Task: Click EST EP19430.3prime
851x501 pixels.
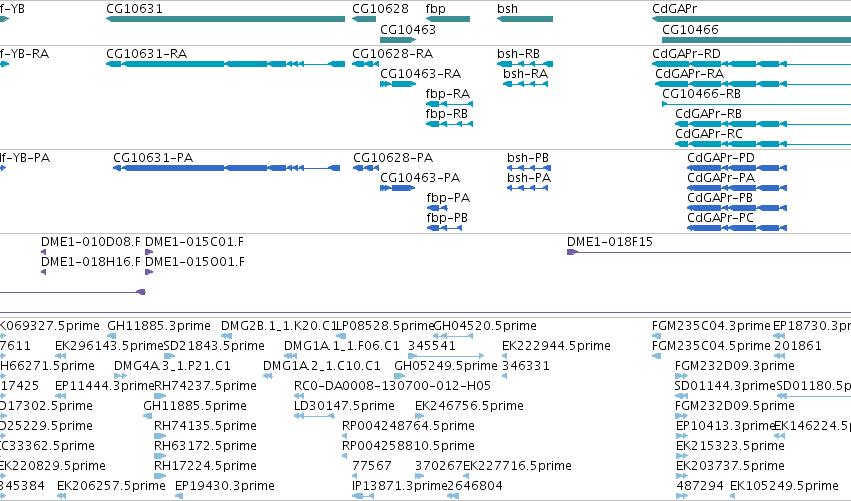Action: coord(180,496)
